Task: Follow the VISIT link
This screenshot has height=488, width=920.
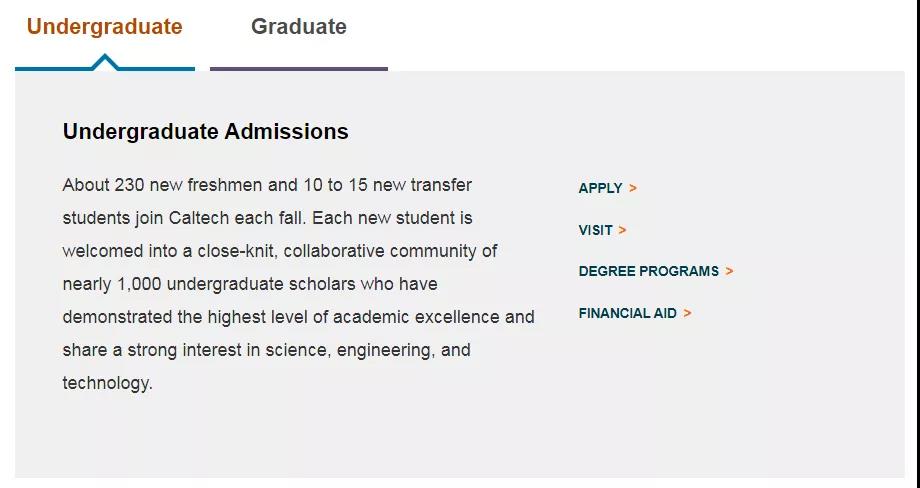Action: pyautogui.click(x=595, y=230)
